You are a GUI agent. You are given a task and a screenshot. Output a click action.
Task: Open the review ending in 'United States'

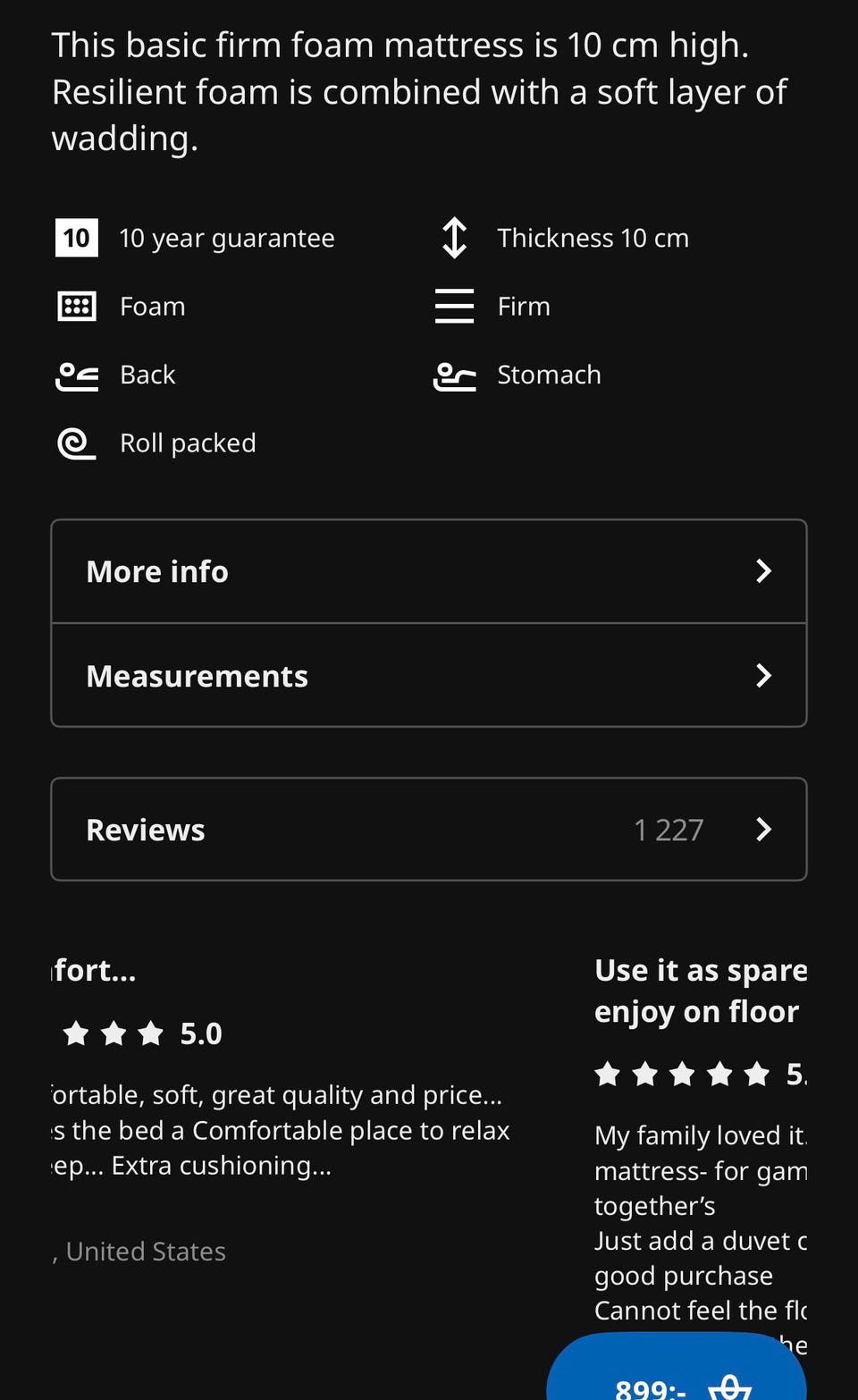pos(146,1251)
